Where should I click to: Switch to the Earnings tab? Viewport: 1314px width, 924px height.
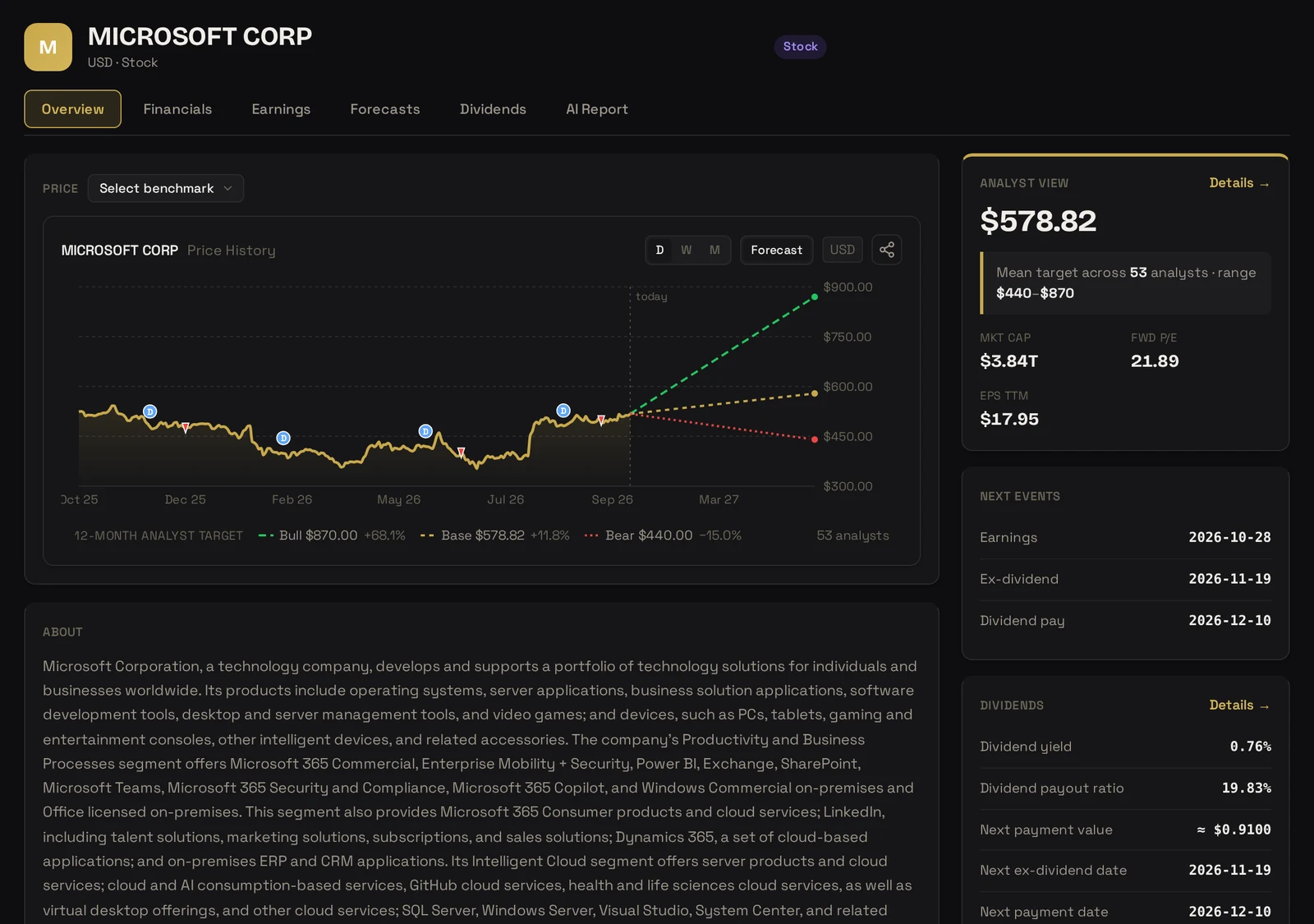point(281,109)
